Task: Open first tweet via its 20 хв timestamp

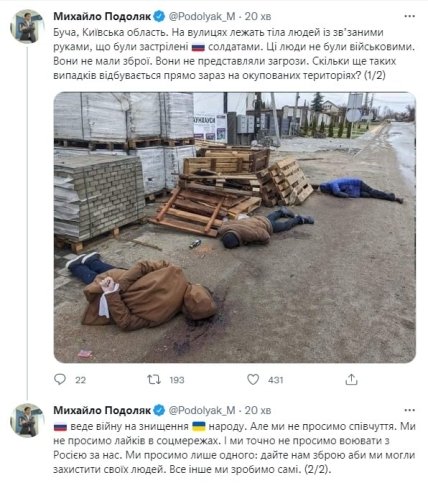Action: [258, 16]
